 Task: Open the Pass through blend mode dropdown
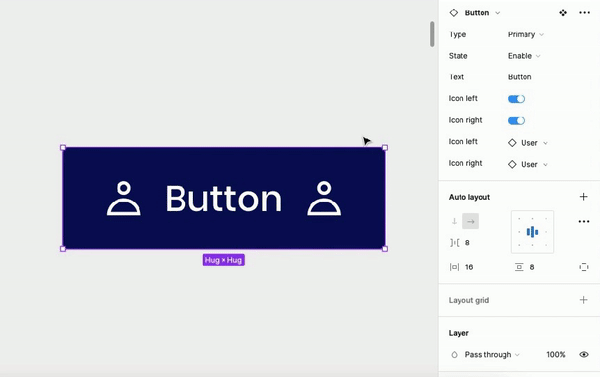(492, 354)
